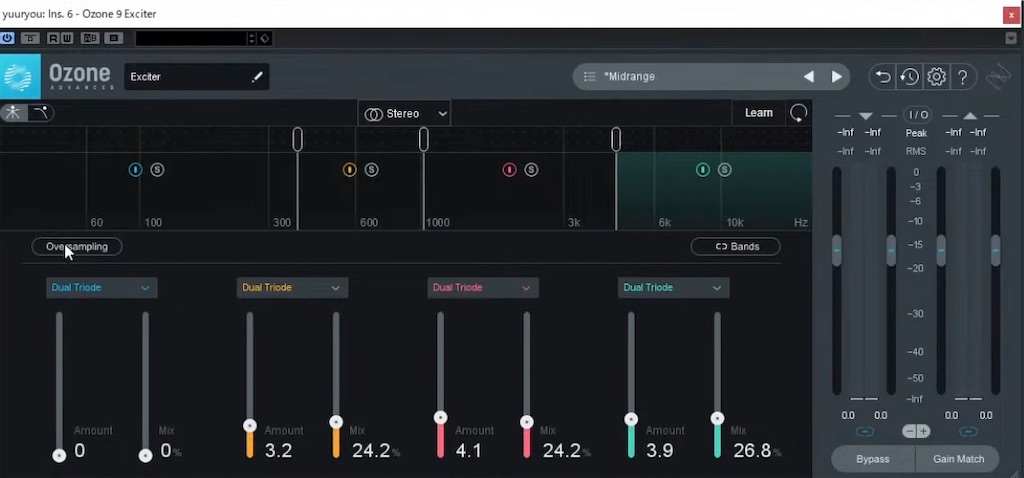Screen dimensions: 1024x478
Task: Click red band Mix slider handle
Action: [527, 422]
